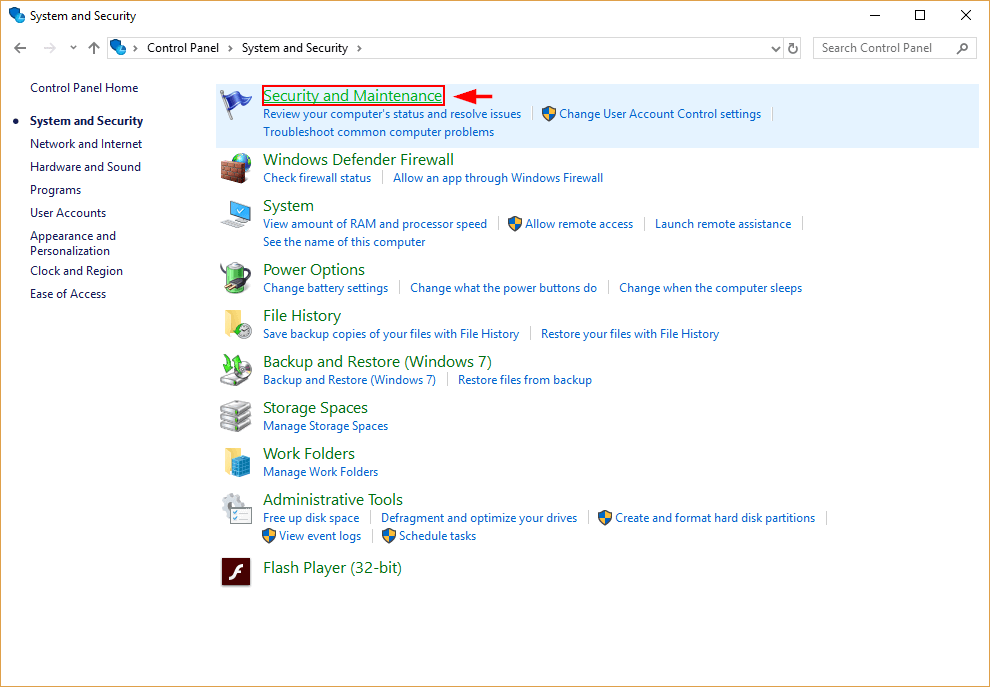Open the Programs category
The image size is (990, 687).
pyautogui.click(x=56, y=190)
